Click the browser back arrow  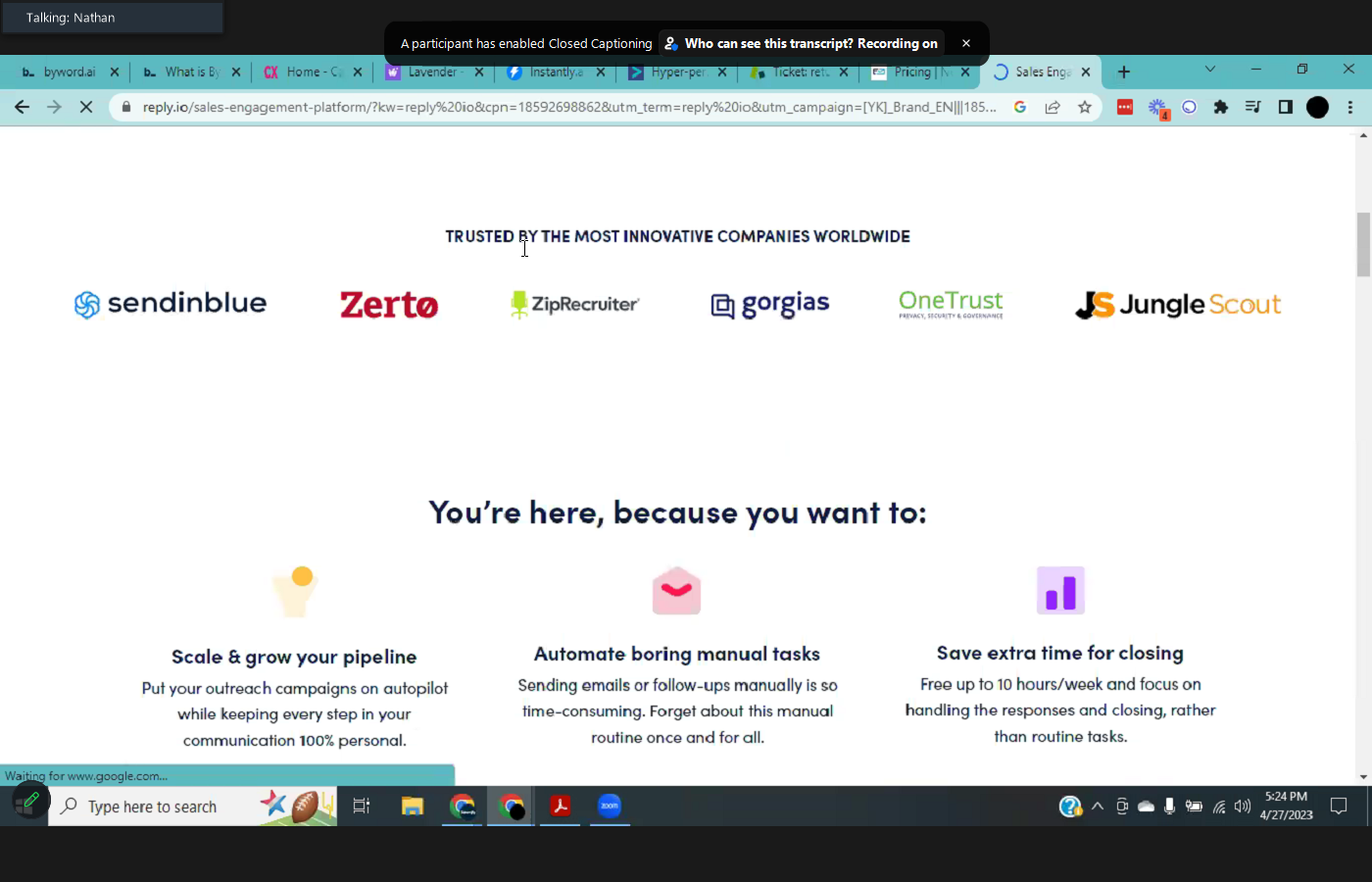22,107
